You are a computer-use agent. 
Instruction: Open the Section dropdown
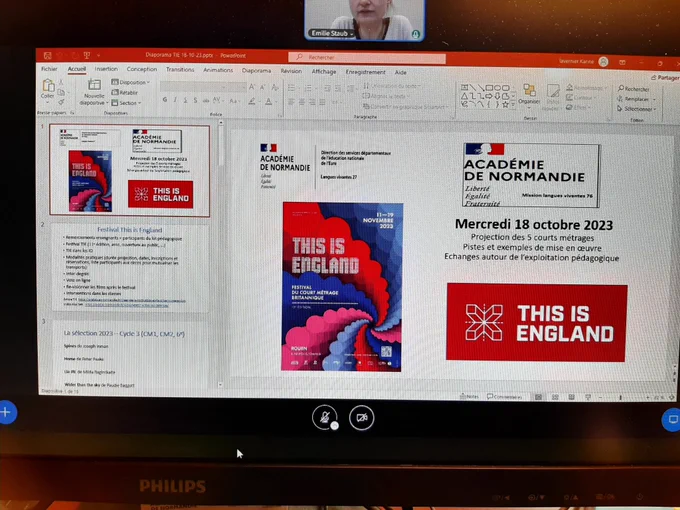(126, 103)
